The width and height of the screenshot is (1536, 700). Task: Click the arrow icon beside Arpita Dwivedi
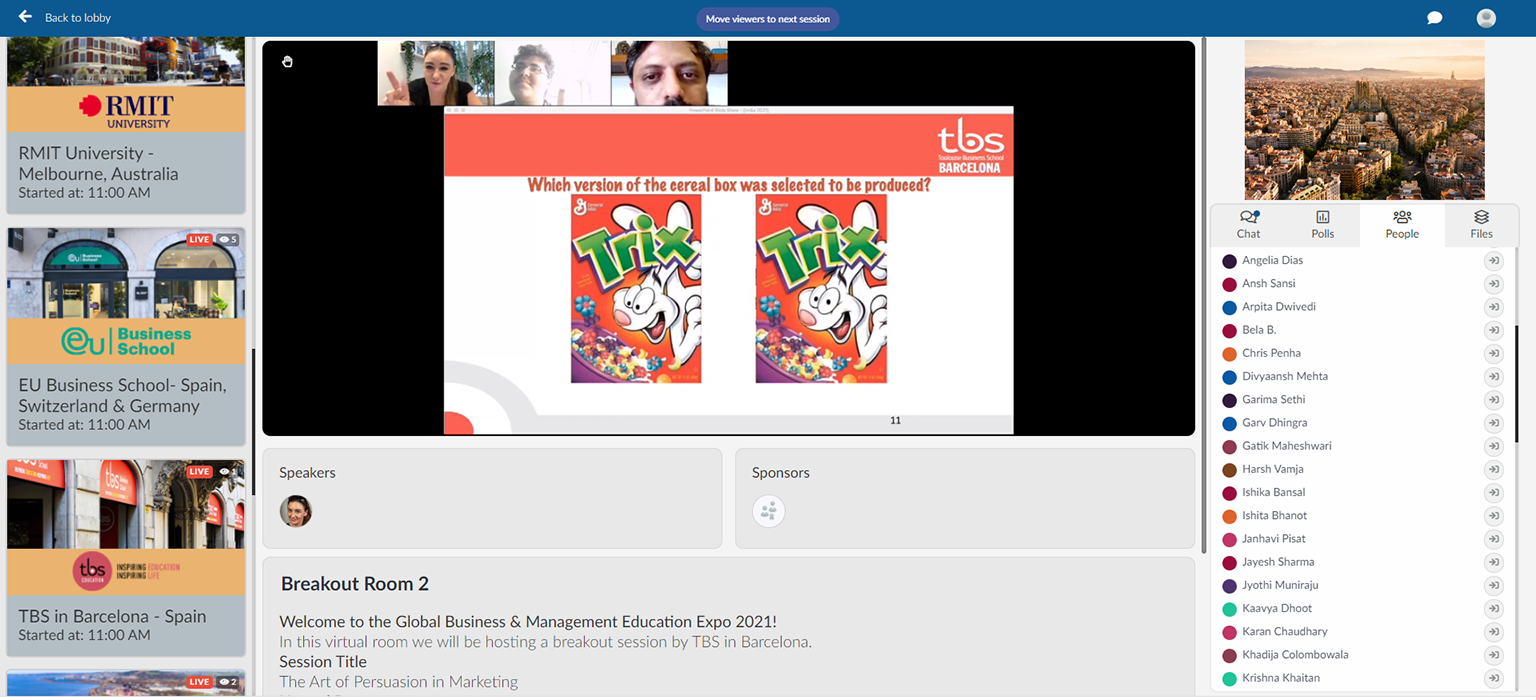tap(1493, 307)
